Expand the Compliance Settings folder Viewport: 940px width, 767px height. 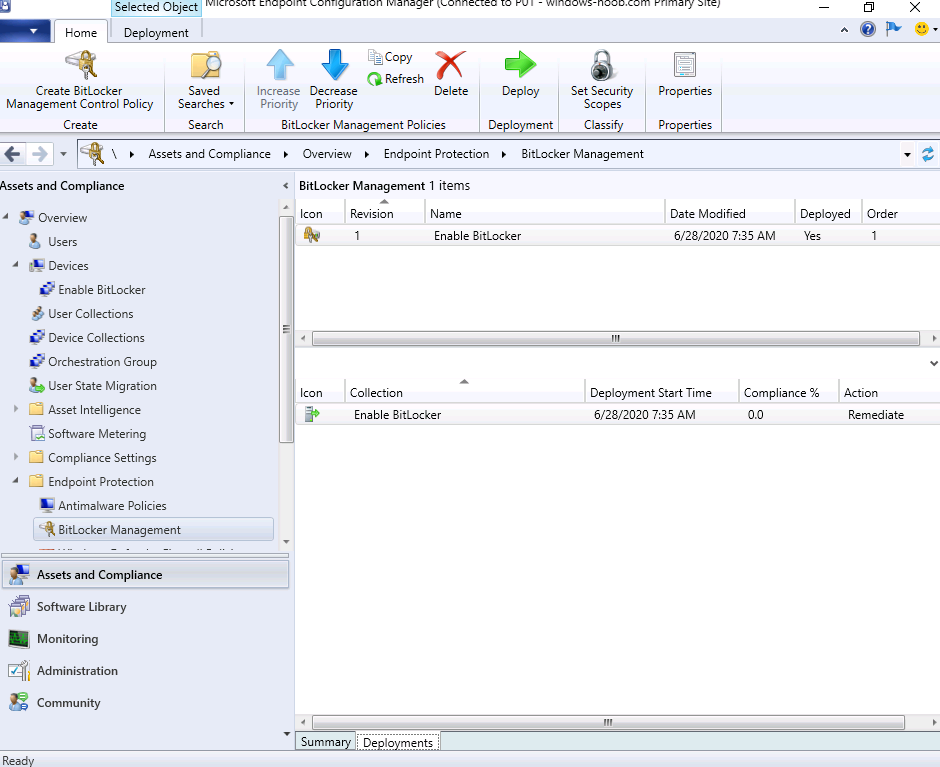[x=16, y=456]
